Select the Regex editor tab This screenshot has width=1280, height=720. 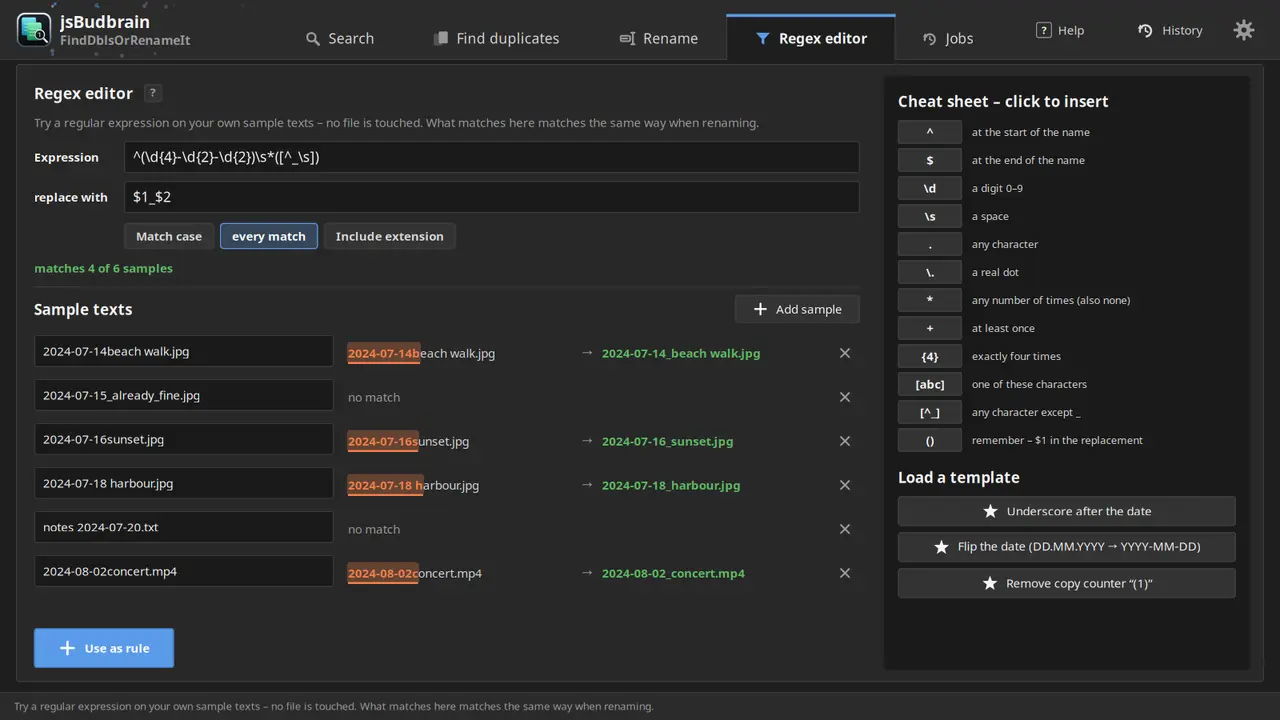[811, 38]
